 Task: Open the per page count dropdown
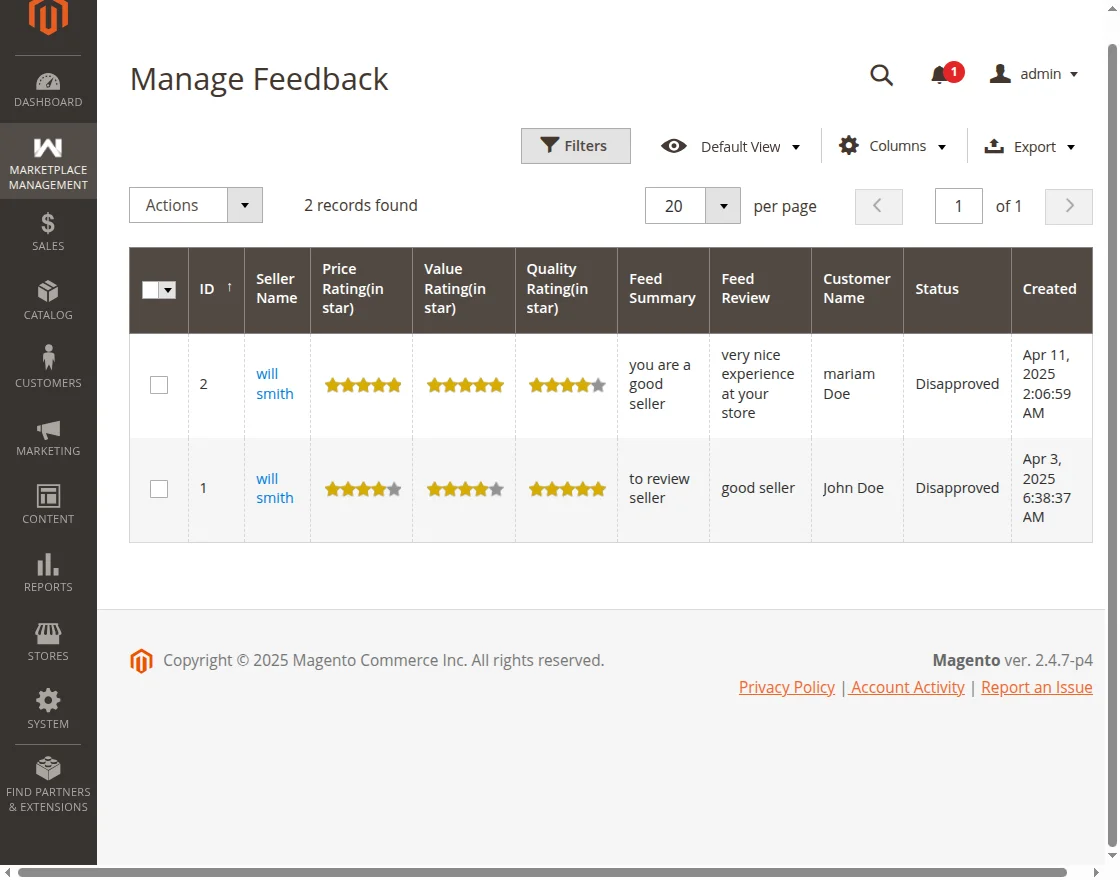coord(723,206)
